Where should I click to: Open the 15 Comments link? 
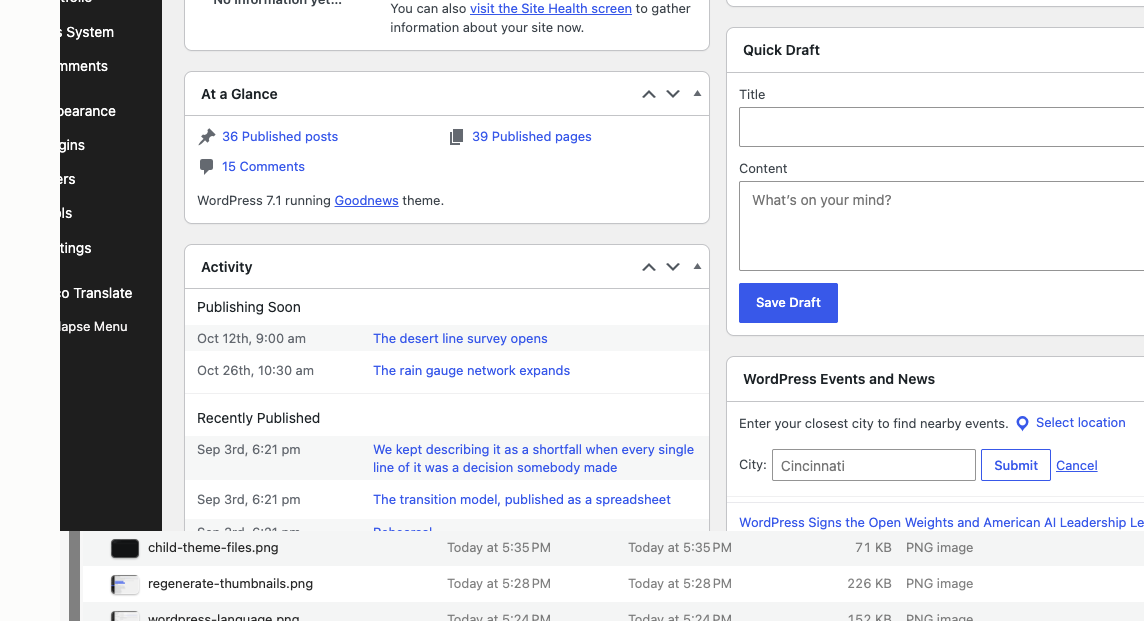pyautogui.click(x=263, y=166)
